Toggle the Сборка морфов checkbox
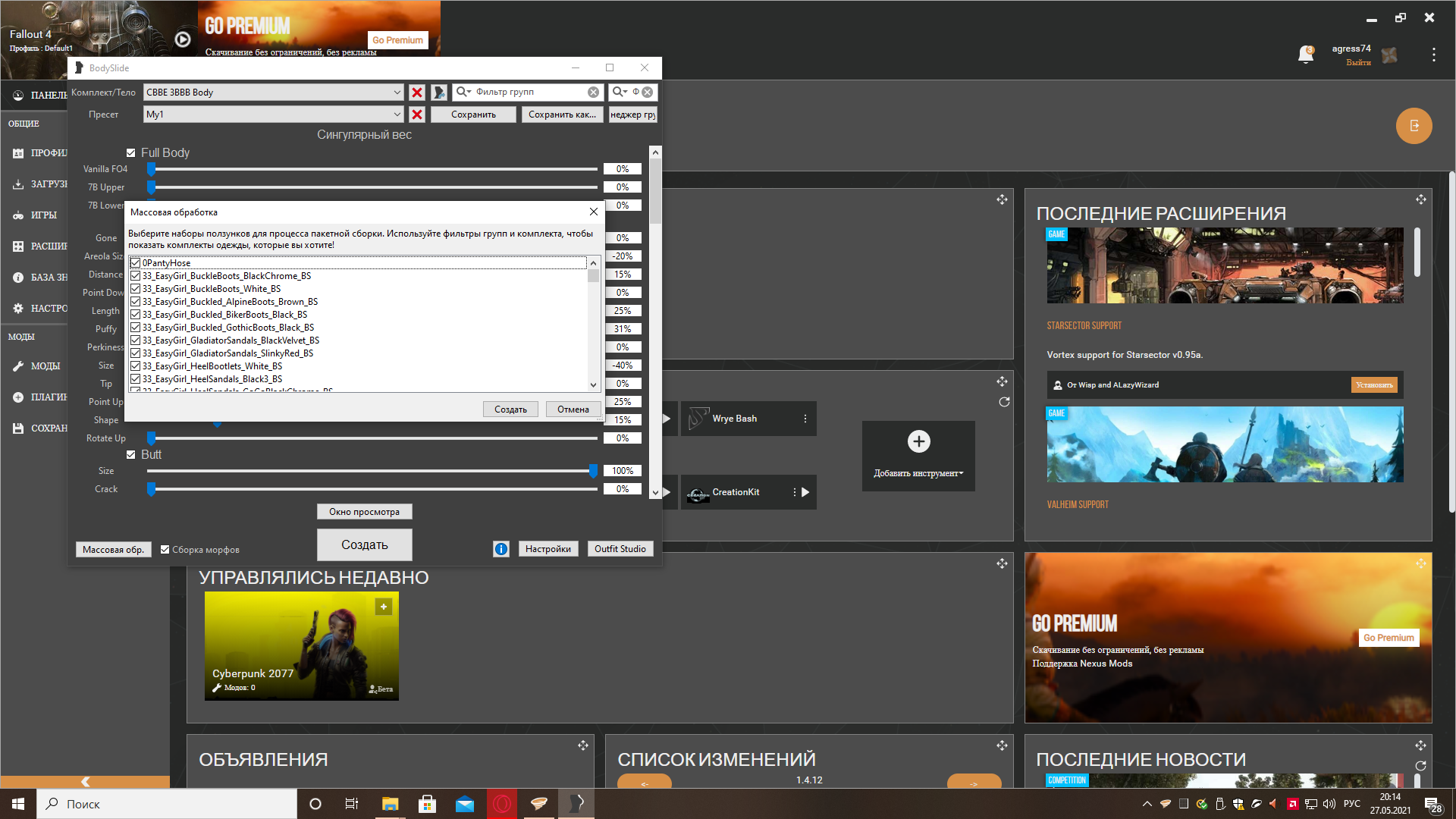The height and width of the screenshot is (819, 1456). pyautogui.click(x=165, y=550)
